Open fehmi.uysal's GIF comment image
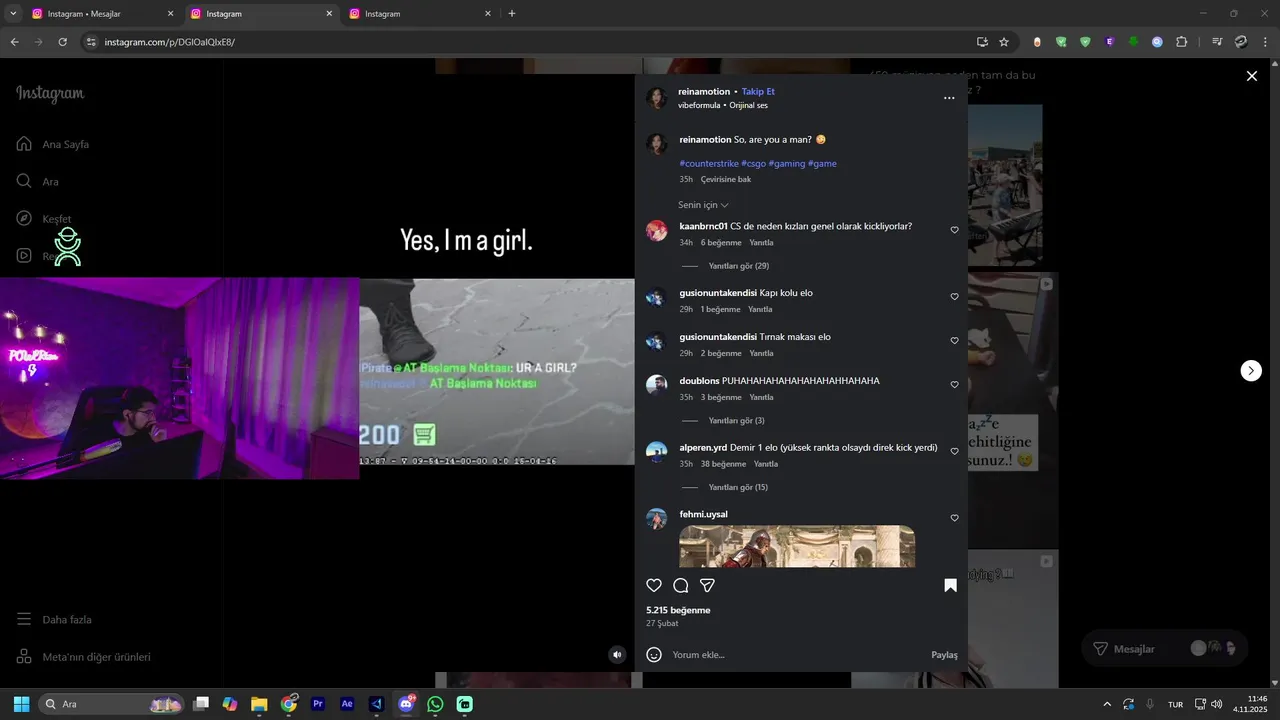 click(x=797, y=546)
